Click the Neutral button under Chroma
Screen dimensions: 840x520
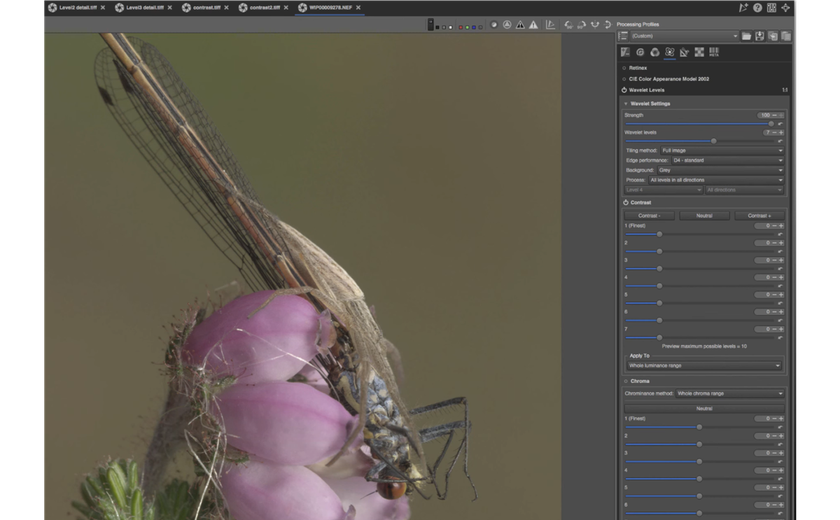point(704,408)
